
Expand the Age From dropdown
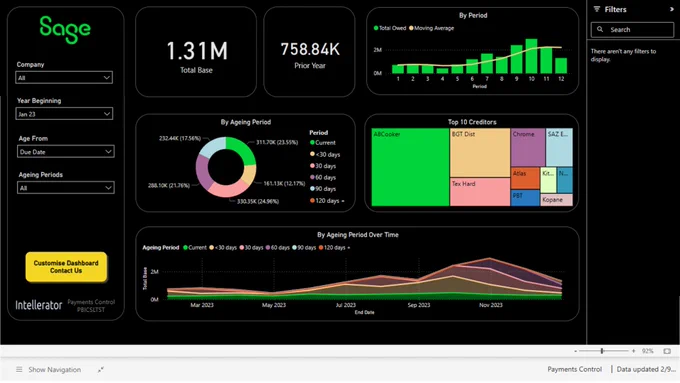(65, 152)
